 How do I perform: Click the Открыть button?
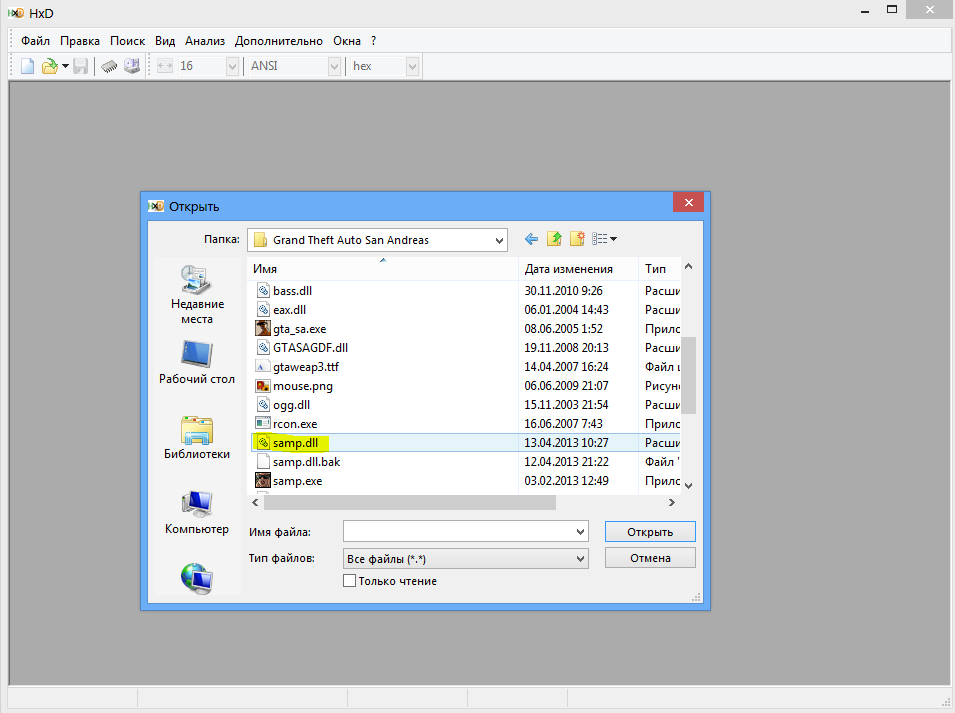(x=650, y=532)
